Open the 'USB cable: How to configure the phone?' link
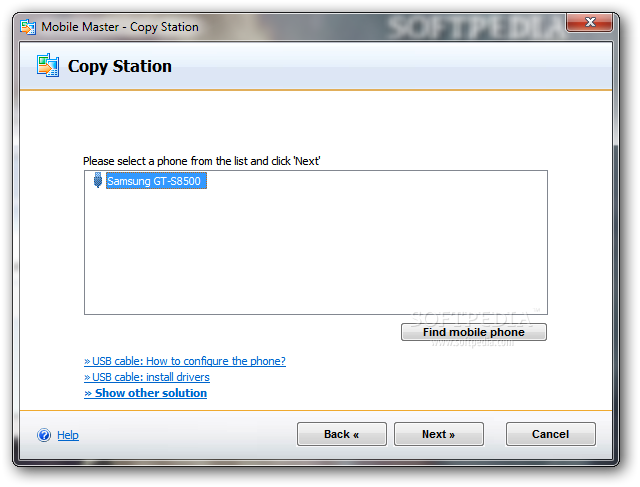640x487 pixels. pyautogui.click(x=185, y=361)
